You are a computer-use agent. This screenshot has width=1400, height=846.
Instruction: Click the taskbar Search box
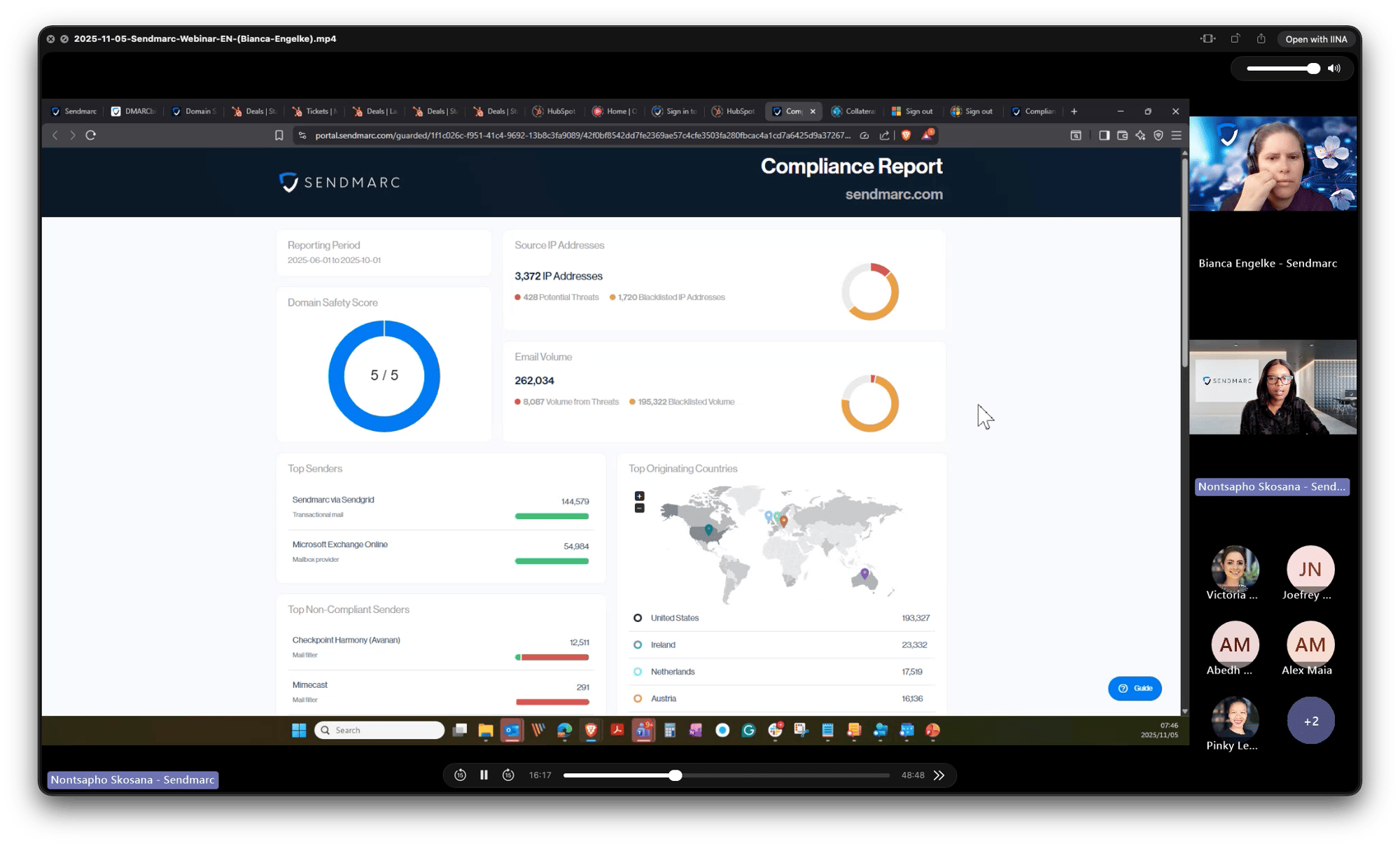click(379, 730)
